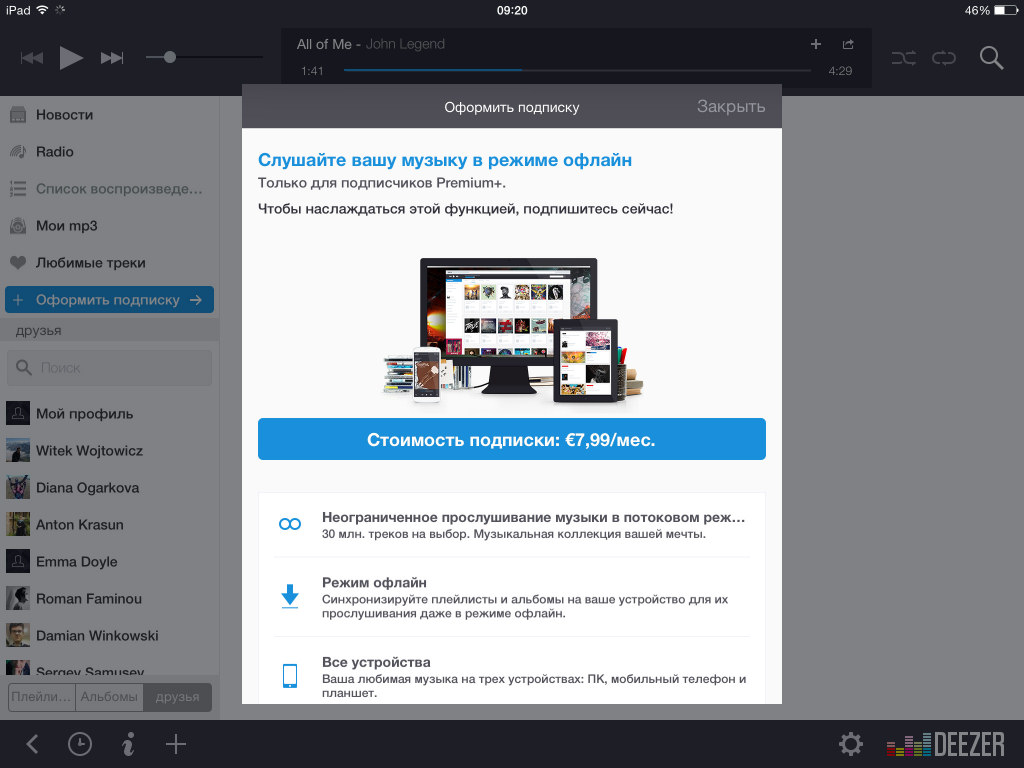The width and height of the screenshot is (1024, 768).
Task: Tap the €7,99/мес. subscription price button
Action: tap(511, 439)
